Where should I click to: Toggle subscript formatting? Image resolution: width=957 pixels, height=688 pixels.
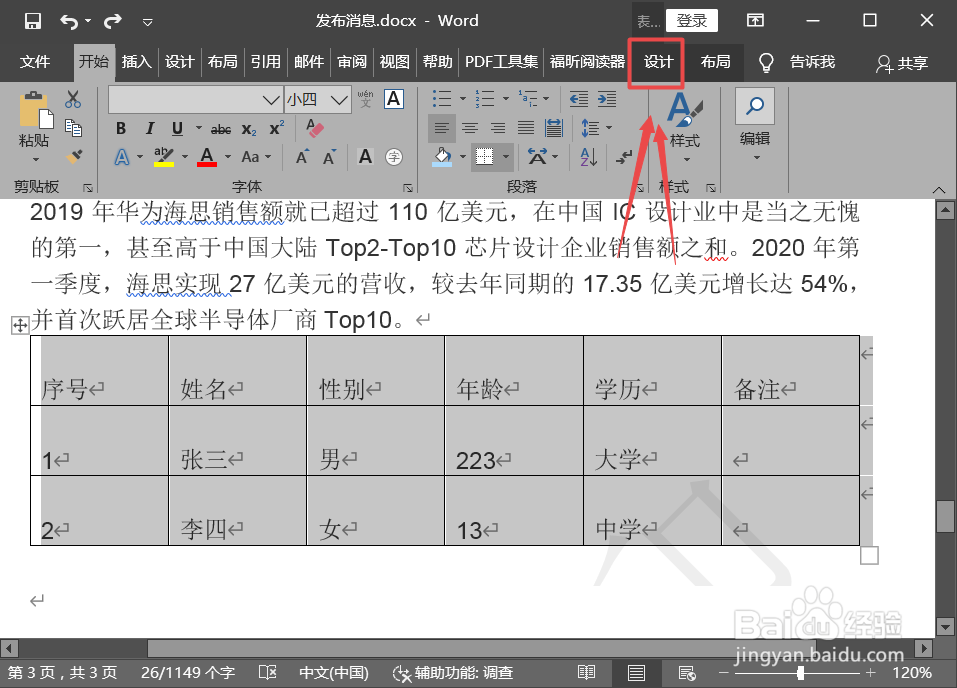tap(249, 129)
